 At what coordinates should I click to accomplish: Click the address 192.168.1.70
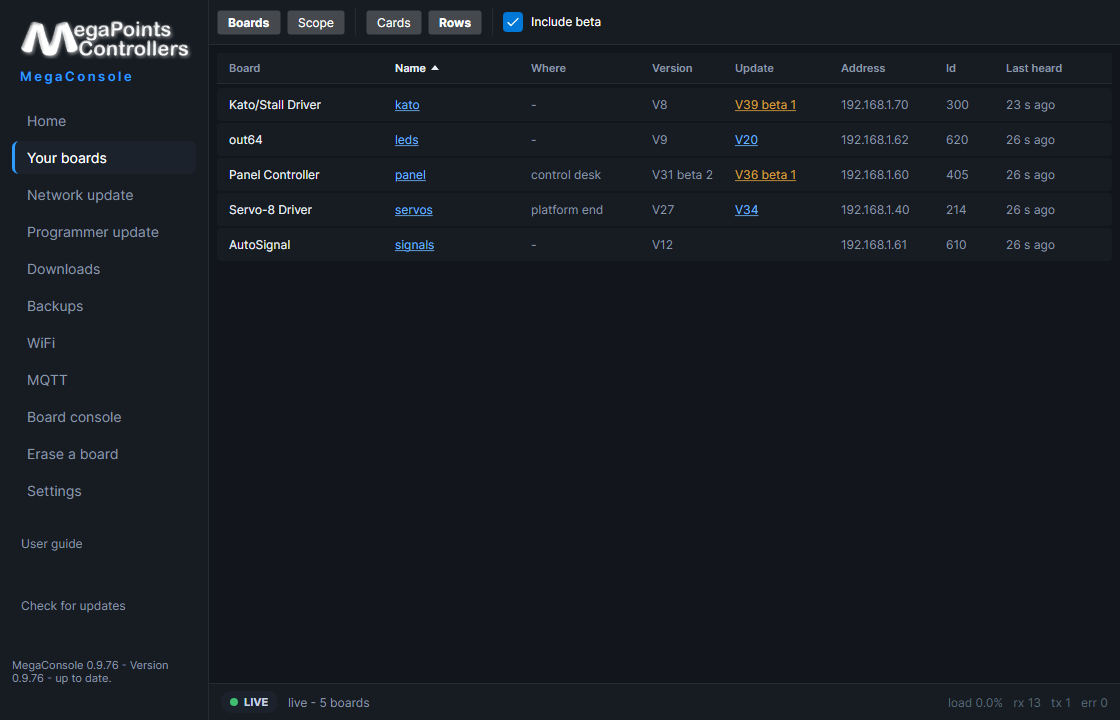[874, 105]
